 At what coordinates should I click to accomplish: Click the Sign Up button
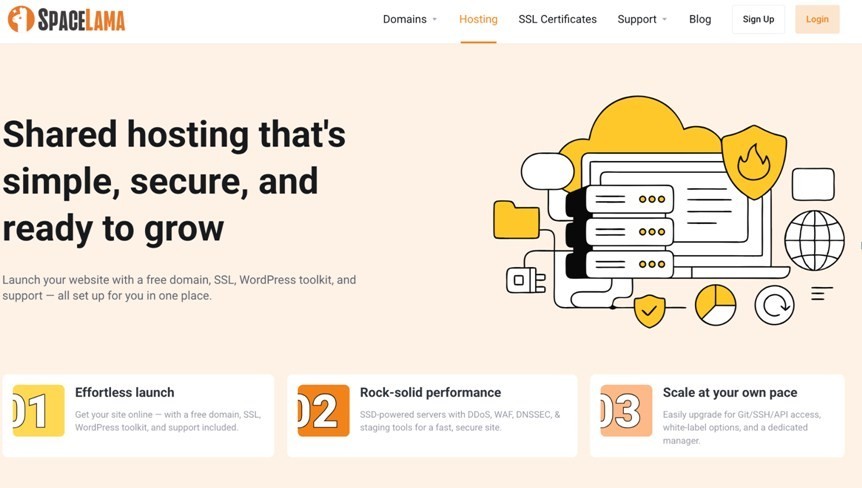[758, 19]
